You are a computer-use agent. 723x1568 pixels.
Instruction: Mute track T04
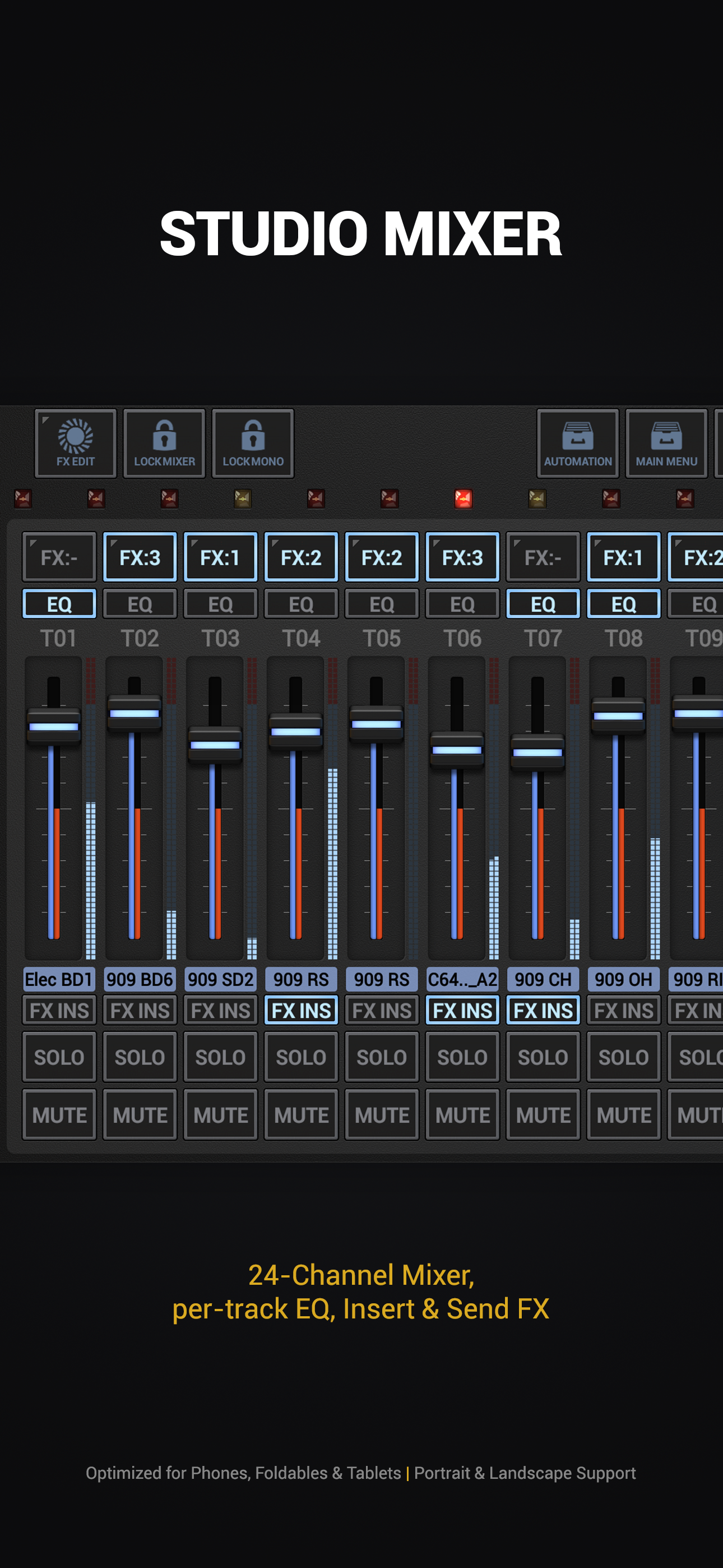(x=302, y=1115)
